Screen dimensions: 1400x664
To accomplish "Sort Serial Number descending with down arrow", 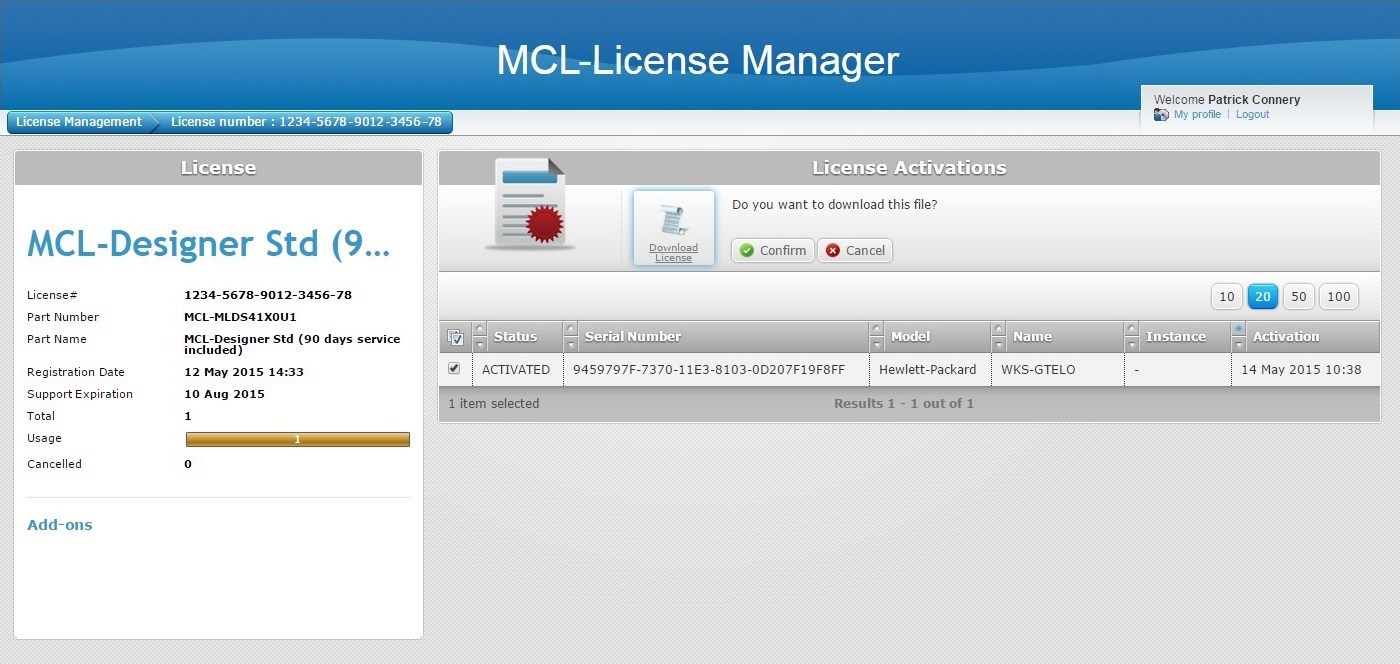I will [x=570, y=344].
